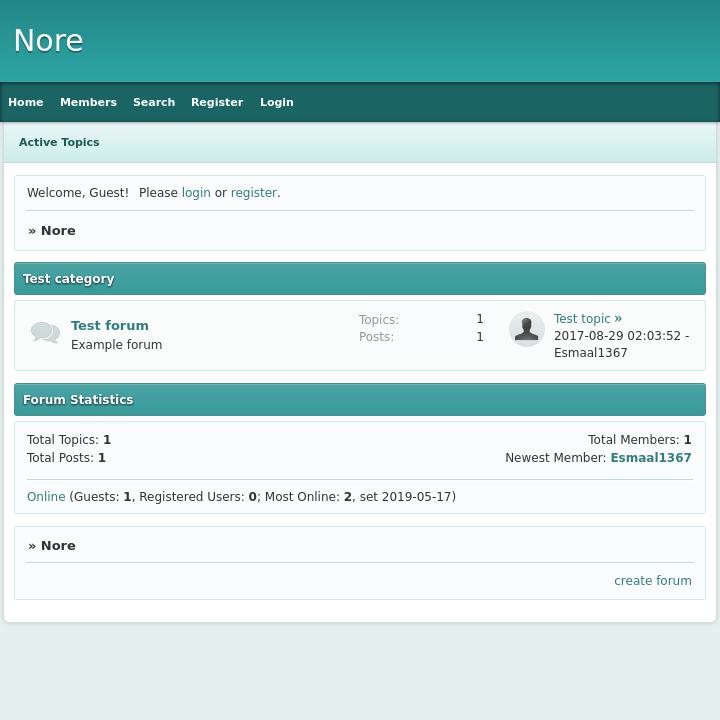Open Search in the navigation bar
720x720 pixels.
[x=154, y=102]
